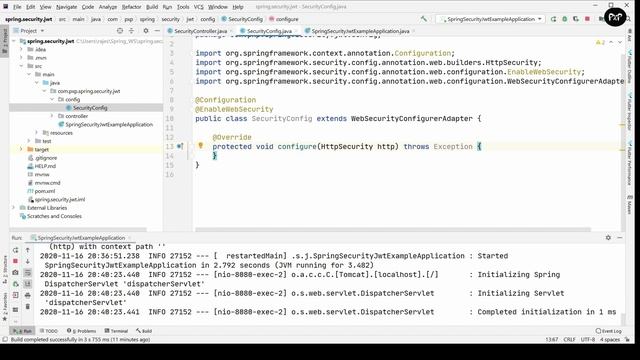Toggle the Problems tool window
The image size is (640, 360).
(x=81, y=331)
